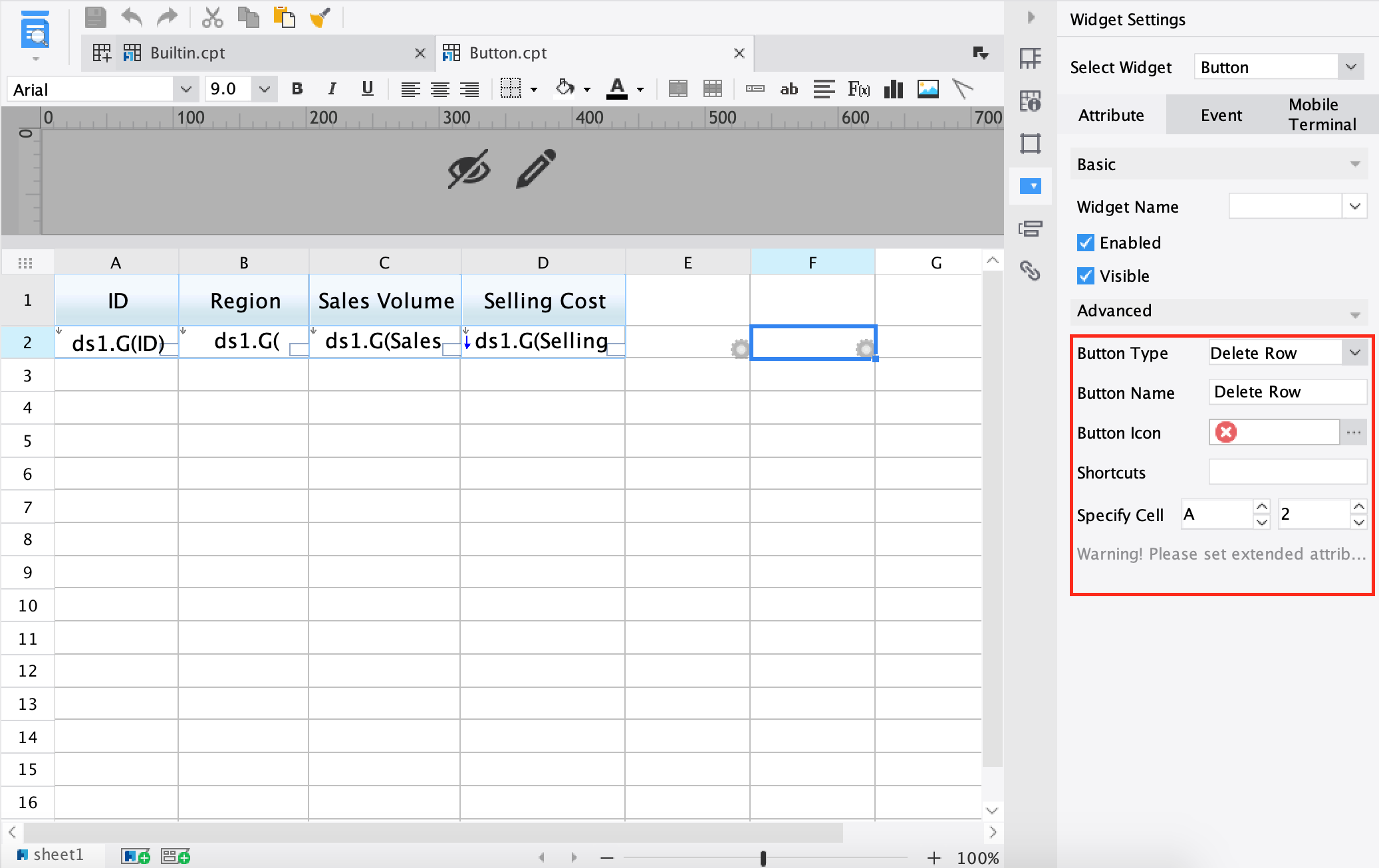Collapse the Advanced section
The width and height of the screenshot is (1379, 868).
click(1354, 312)
